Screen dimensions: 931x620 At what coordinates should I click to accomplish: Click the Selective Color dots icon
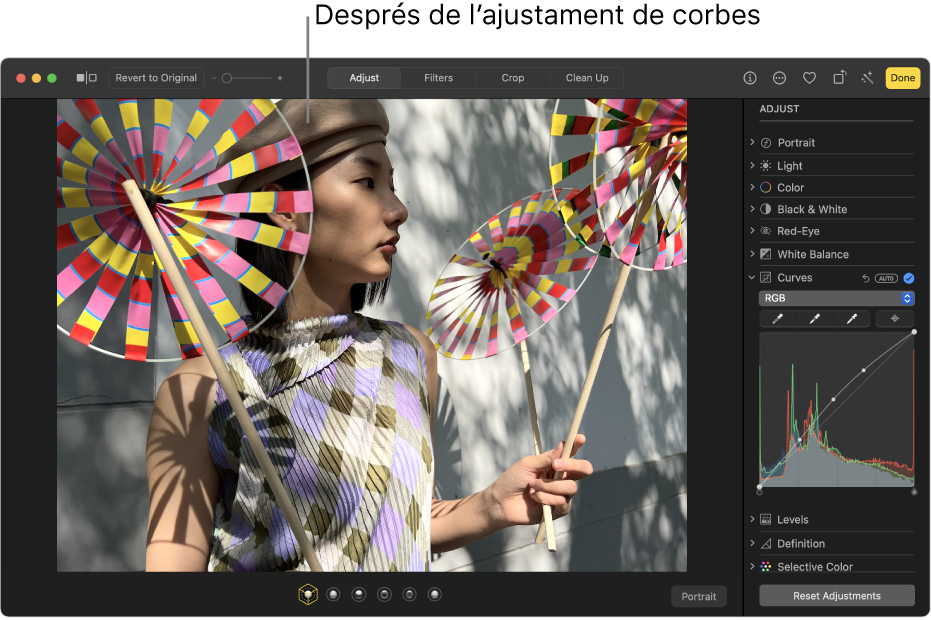[766, 567]
